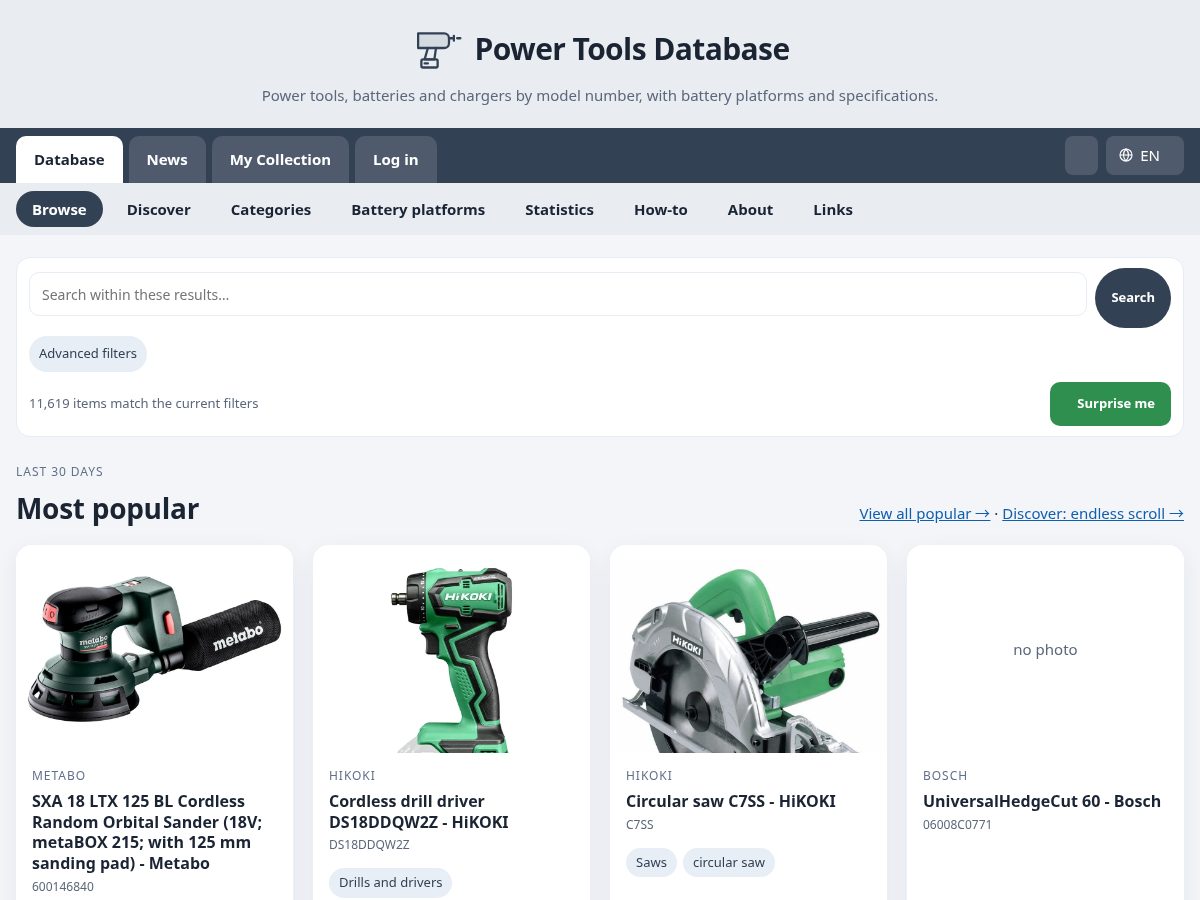Go to Battery platforms

coord(418,209)
